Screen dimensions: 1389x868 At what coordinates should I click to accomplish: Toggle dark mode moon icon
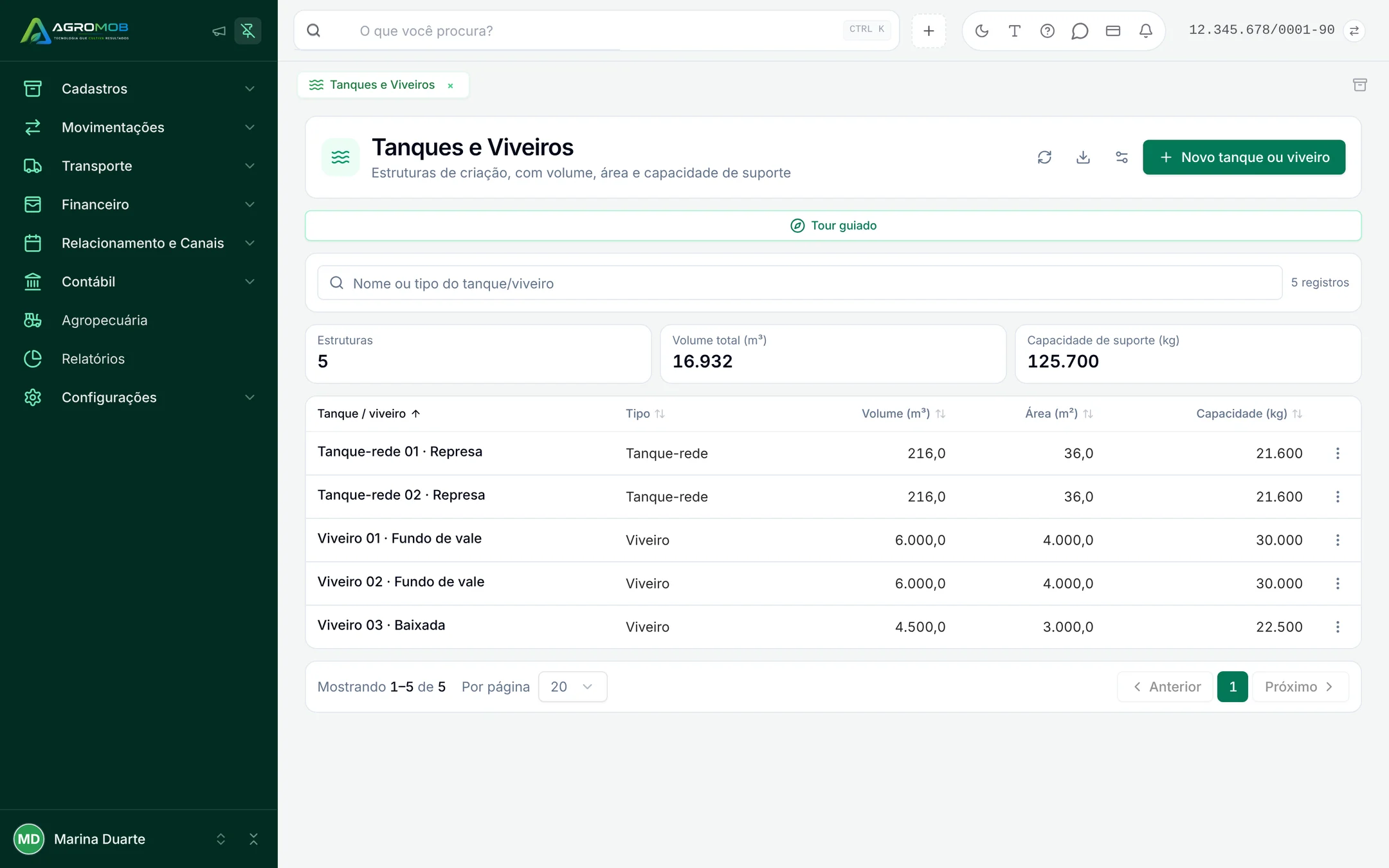pyautogui.click(x=982, y=31)
